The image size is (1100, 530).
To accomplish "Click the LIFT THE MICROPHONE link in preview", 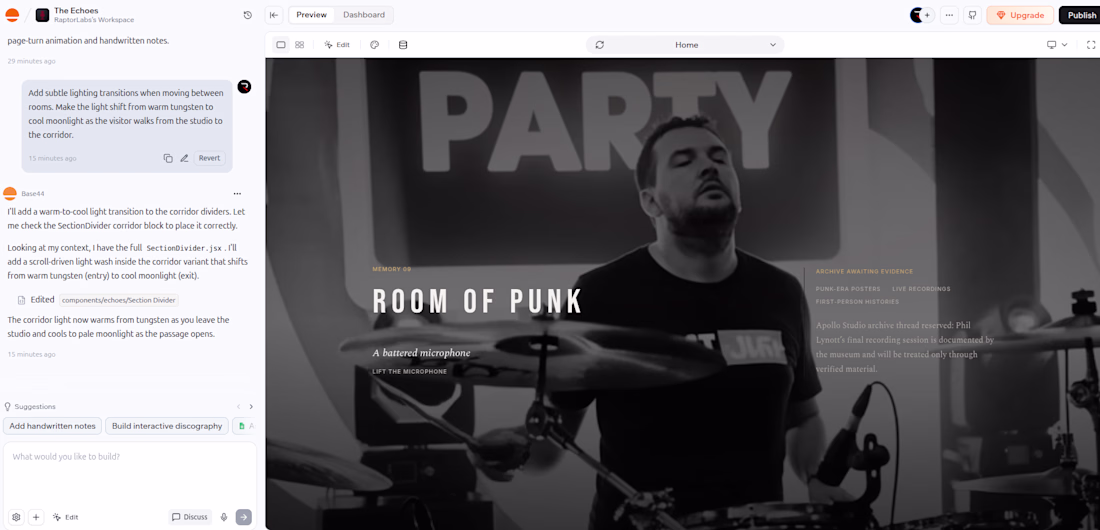I will [x=410, y=371].
